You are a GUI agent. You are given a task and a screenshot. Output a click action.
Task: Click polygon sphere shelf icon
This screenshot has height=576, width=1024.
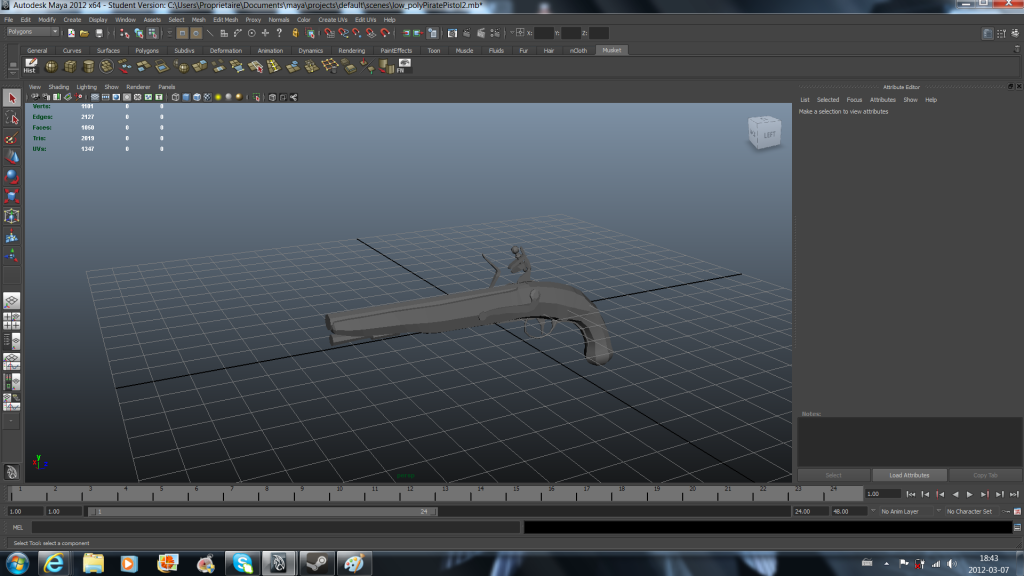click(51, 66)
